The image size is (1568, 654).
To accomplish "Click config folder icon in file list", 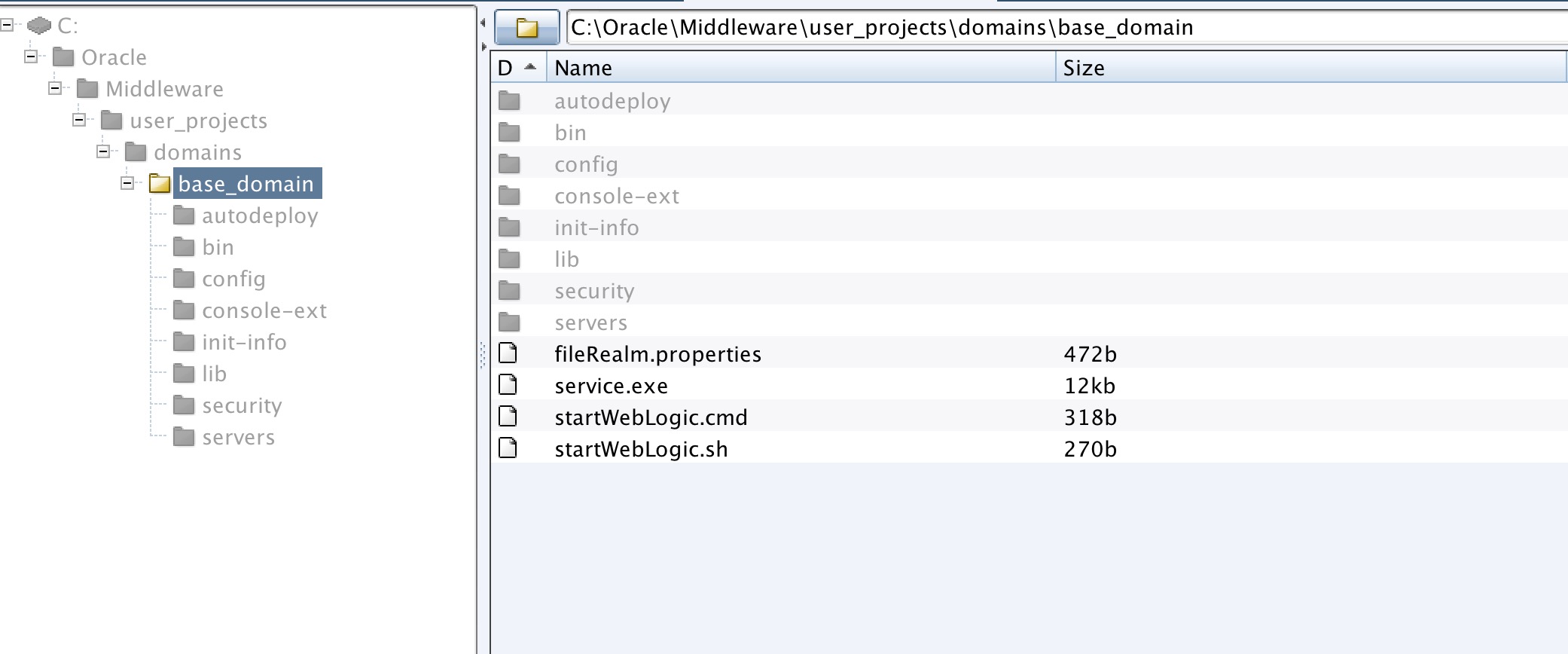I will point(510,163).
